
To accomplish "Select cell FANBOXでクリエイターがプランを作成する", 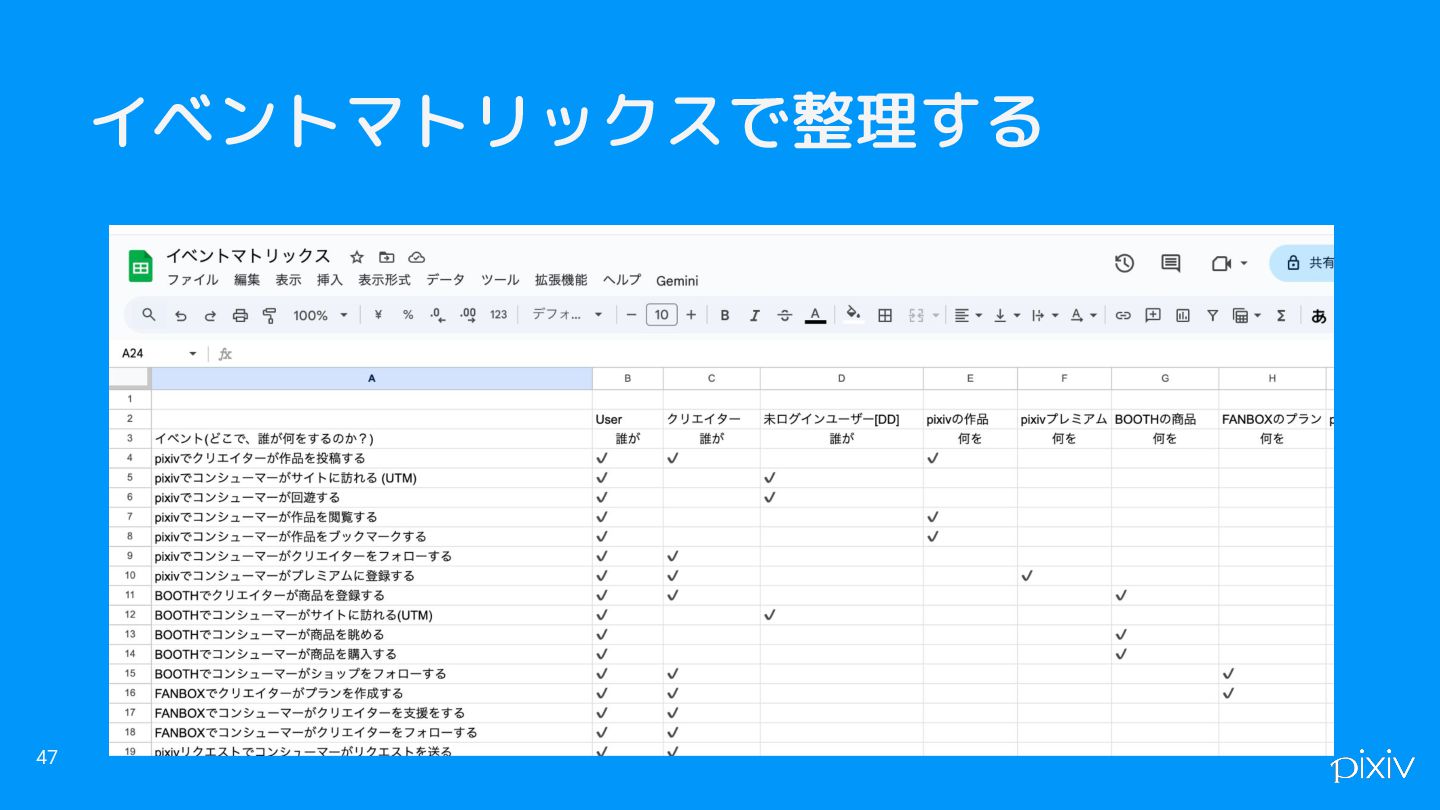I will click(x=371, y=693).
